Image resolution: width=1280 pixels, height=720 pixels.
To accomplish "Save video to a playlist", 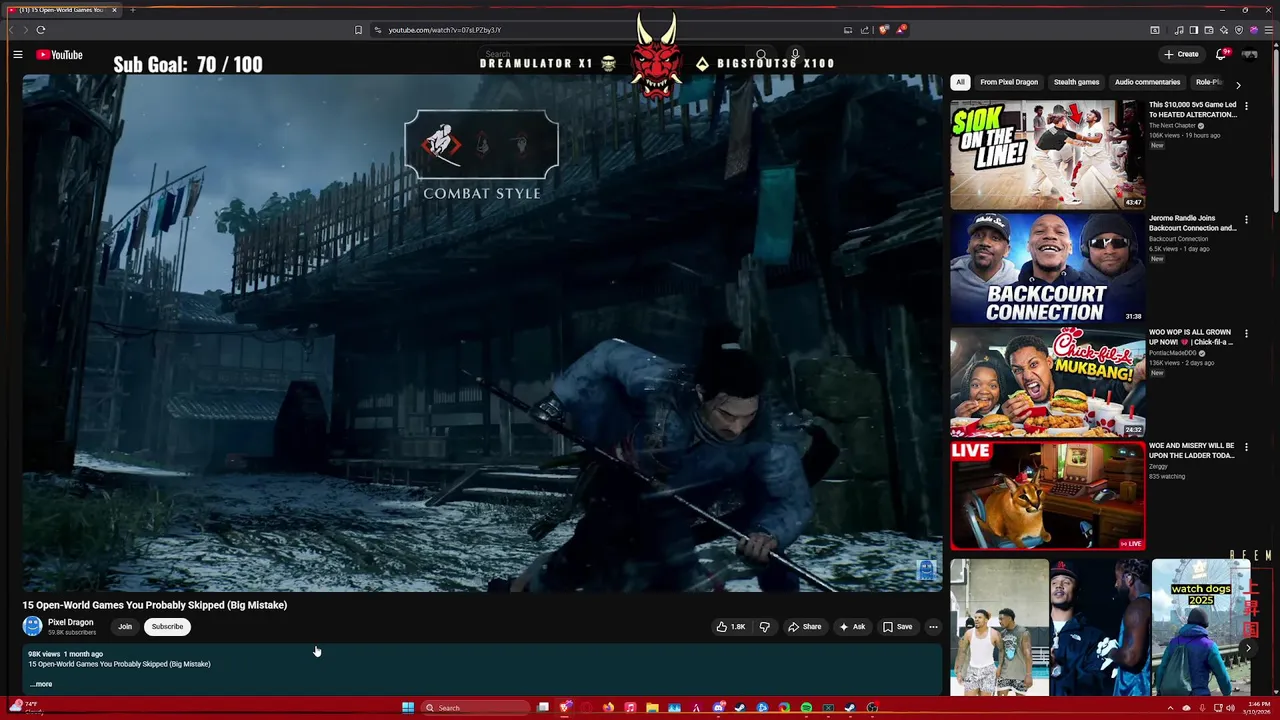I will [x=897, y=627].
